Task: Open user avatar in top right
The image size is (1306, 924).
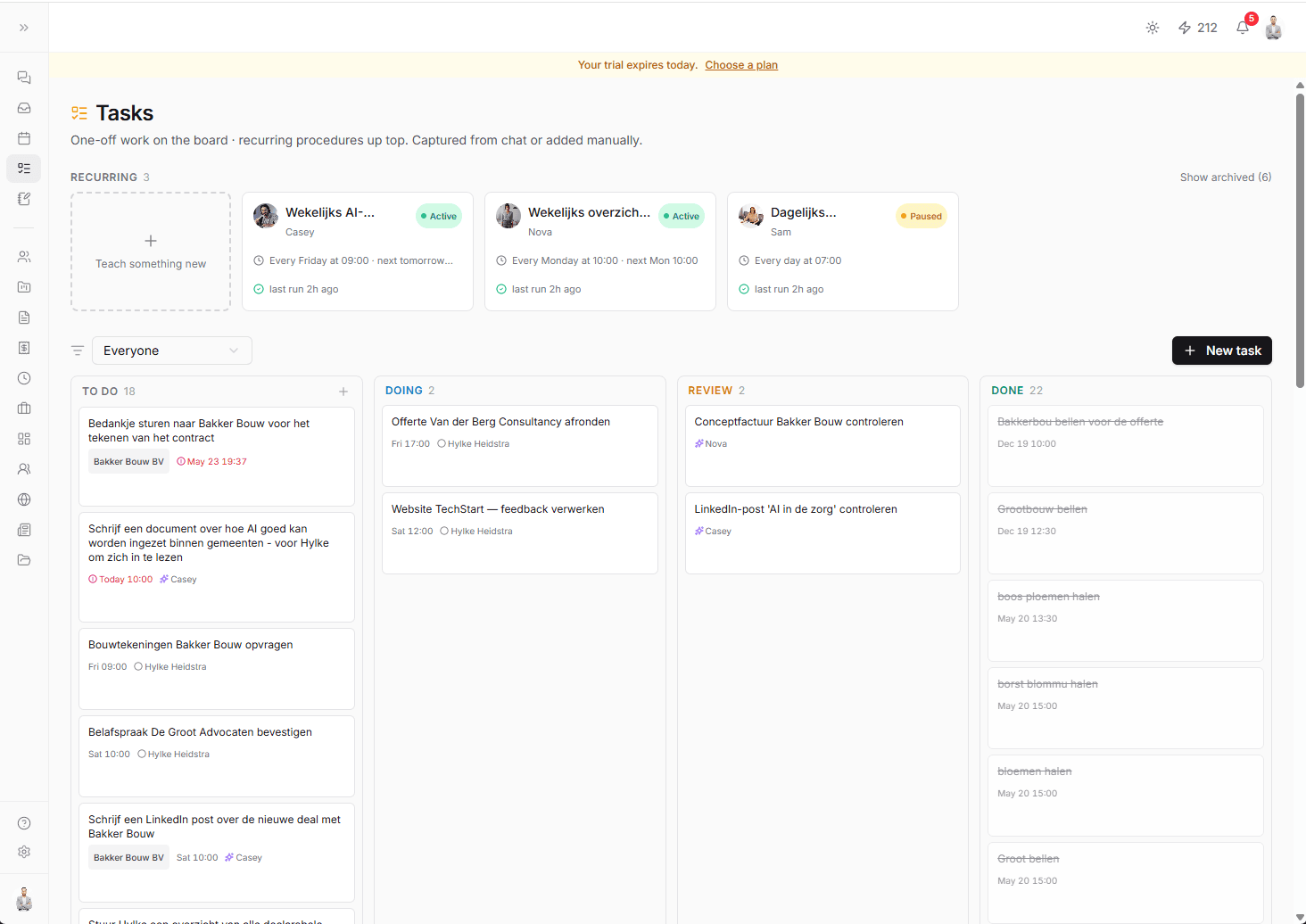Action: pos(1274,28)
